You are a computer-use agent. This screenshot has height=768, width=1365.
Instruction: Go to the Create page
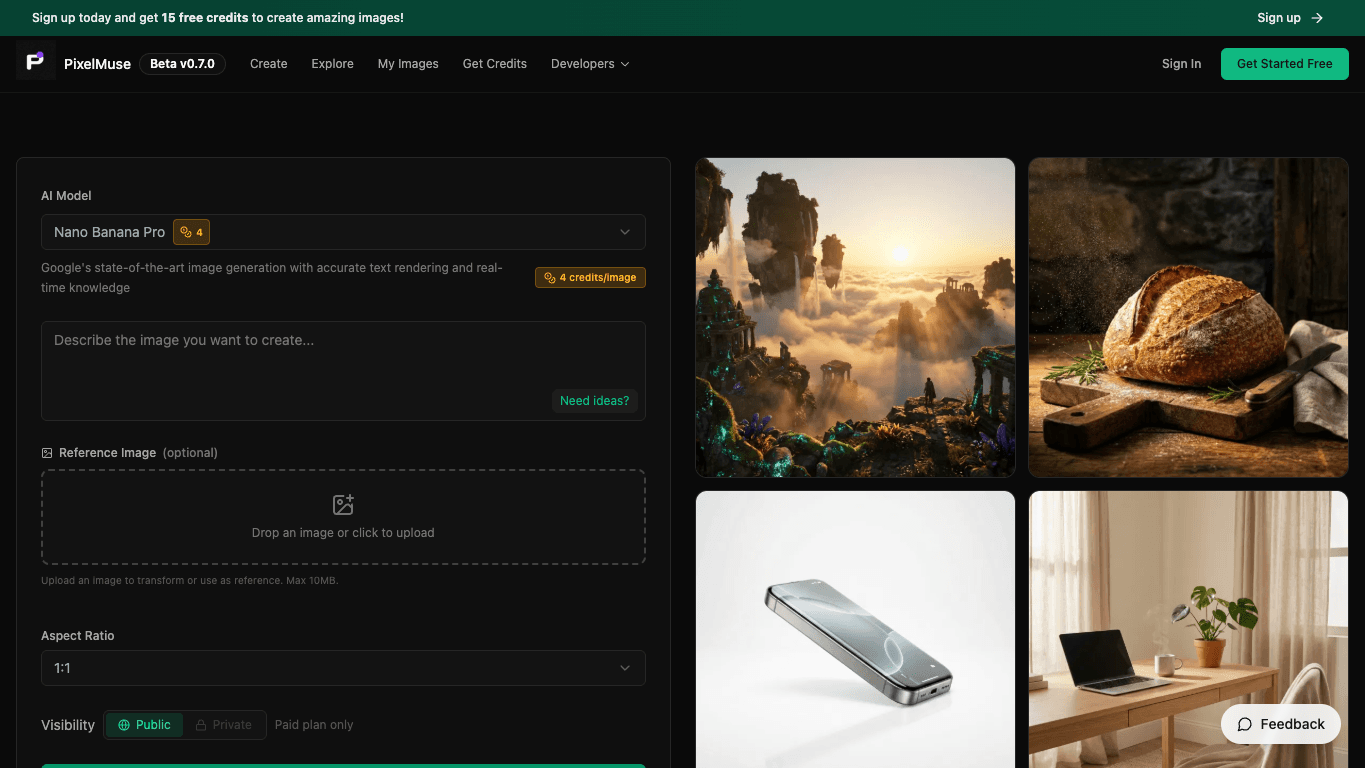269,64
